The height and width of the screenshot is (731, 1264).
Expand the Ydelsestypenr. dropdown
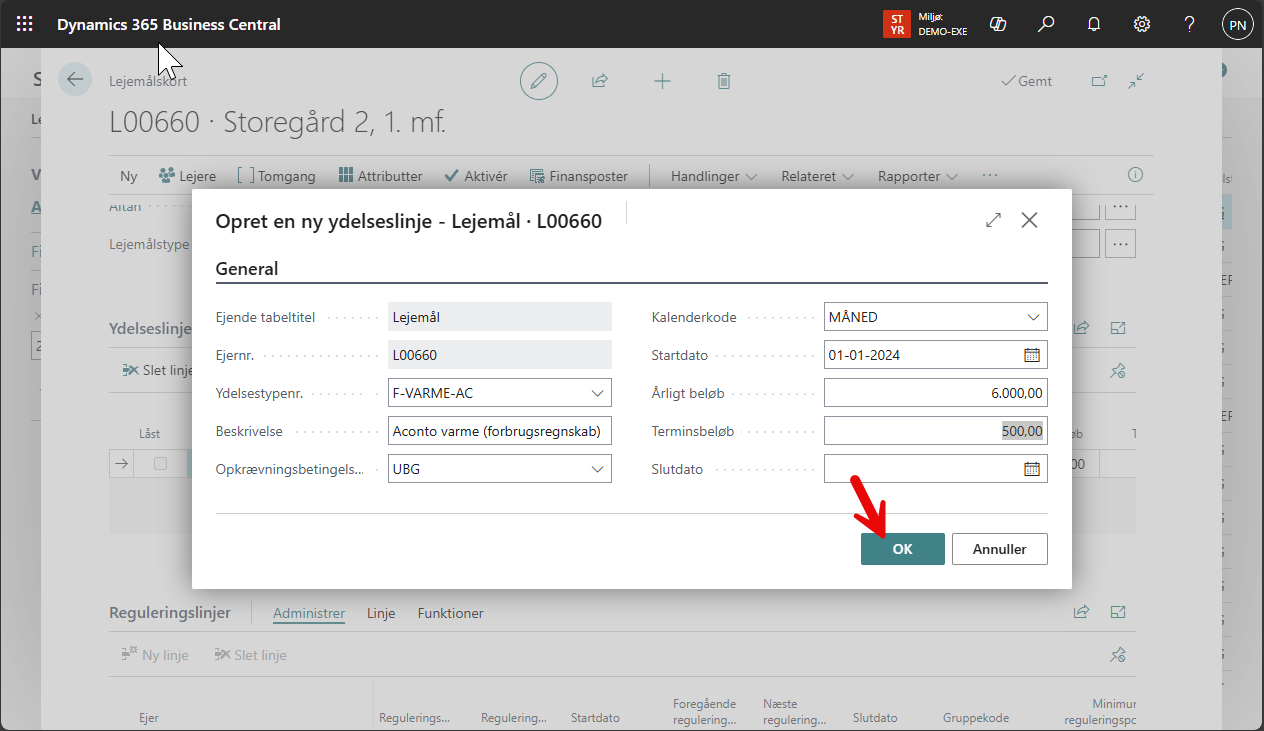tap(598, 393)
